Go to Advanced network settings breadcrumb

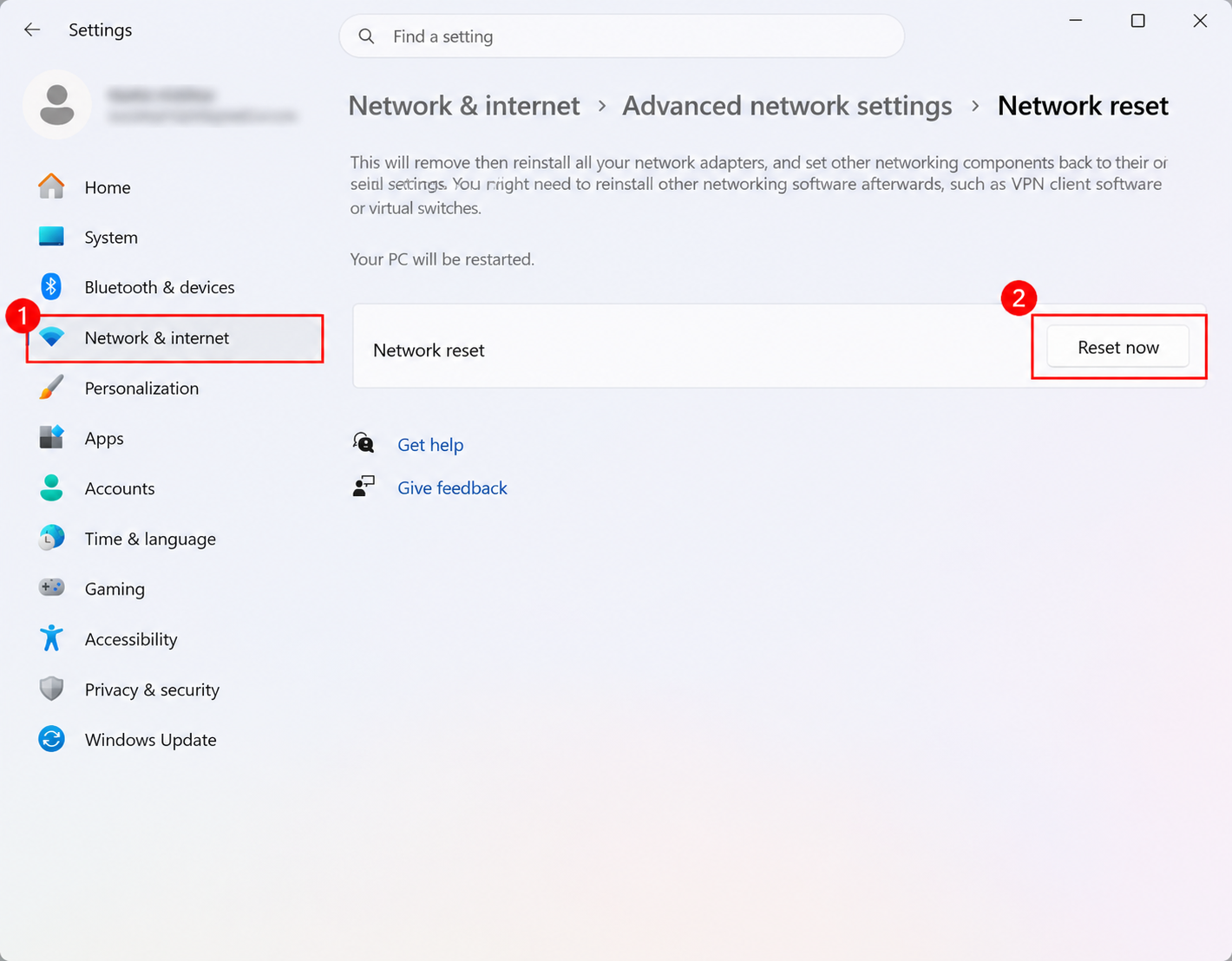coord(787,106)
